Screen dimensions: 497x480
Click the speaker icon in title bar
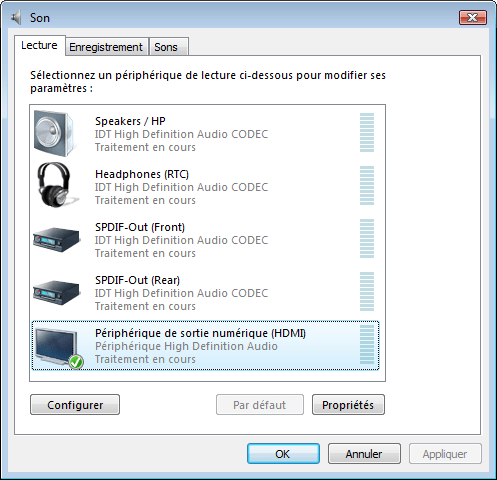coord(16,17)
